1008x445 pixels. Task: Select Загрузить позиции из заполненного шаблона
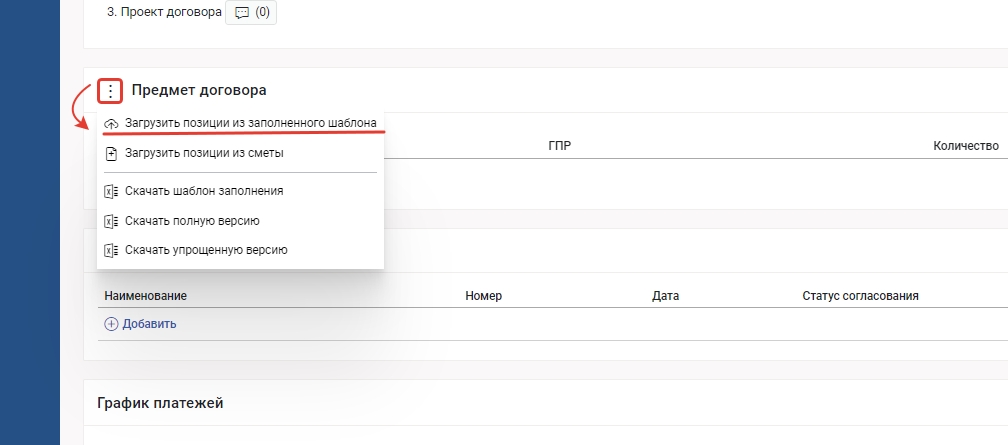(x=250, y=123)
